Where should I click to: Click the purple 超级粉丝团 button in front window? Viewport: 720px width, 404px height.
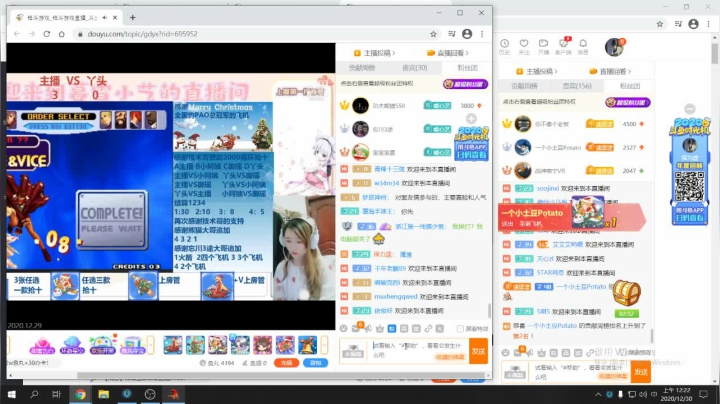465,84
